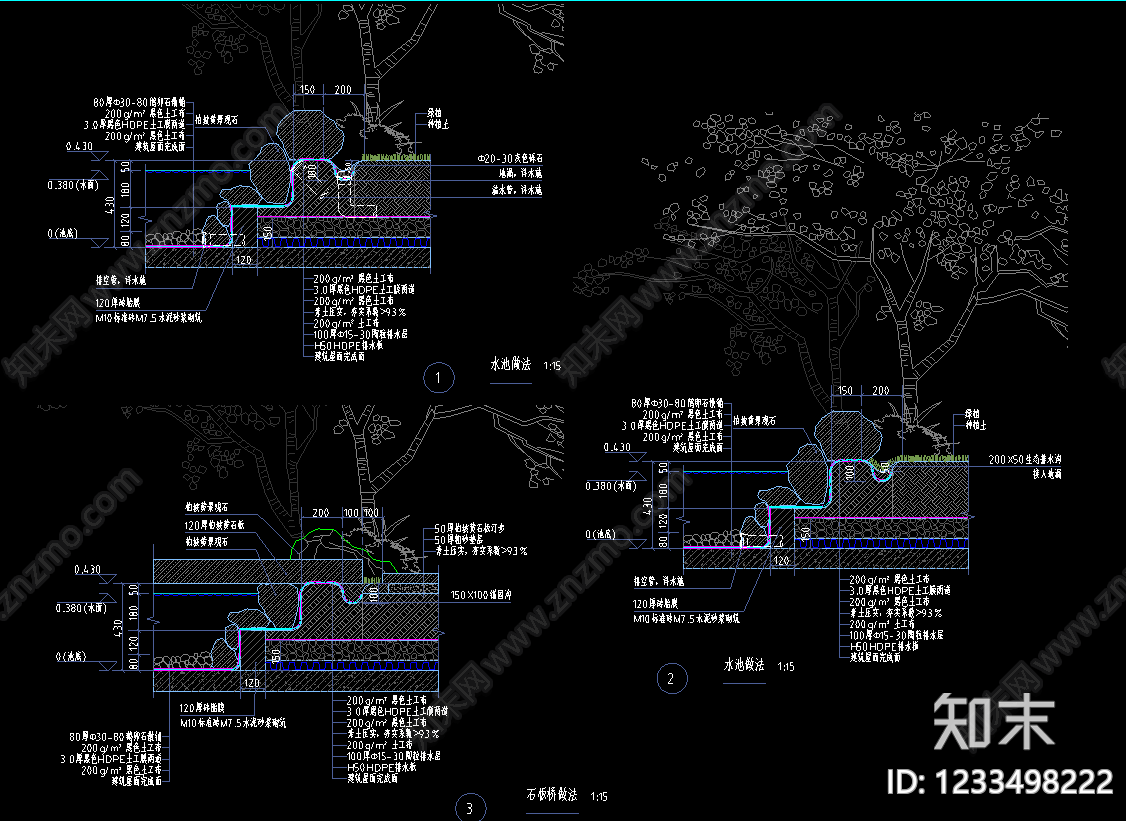The height and width of the screenshot is (821, 1126).
Task: Click the circled number 3 detail marker
Action: [470, 807]
